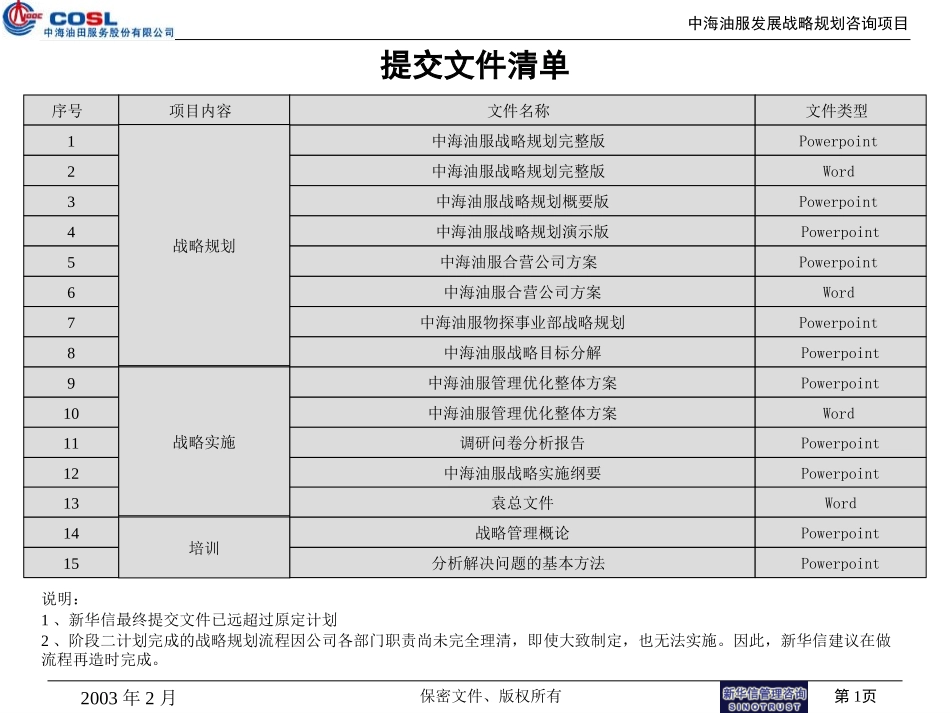This screenshot has width=950, height=713.
Task: Click file name 中海油服战略规划演示版
Action: click(522, 231)
